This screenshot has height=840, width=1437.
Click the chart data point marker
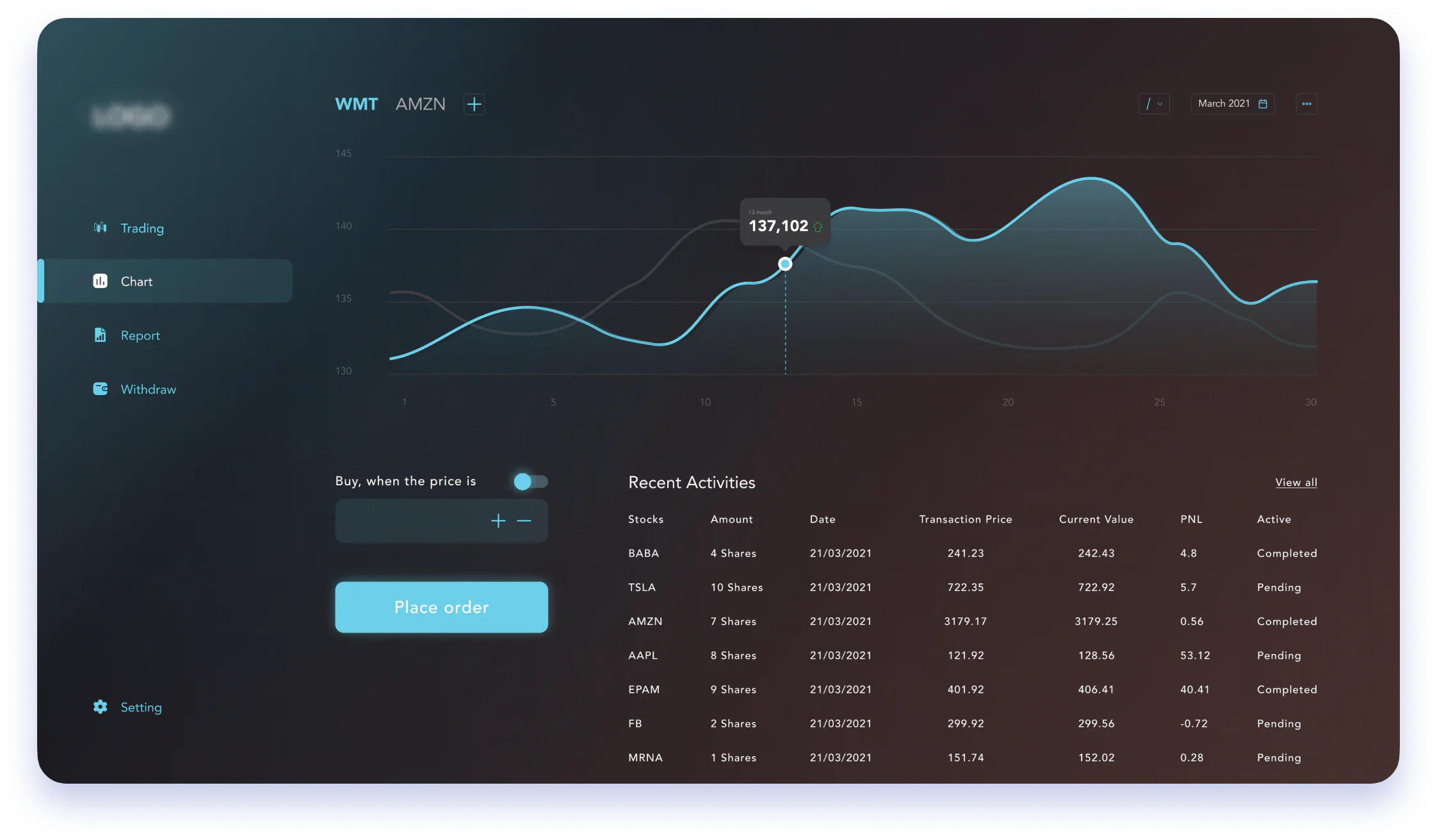[785, 264]
